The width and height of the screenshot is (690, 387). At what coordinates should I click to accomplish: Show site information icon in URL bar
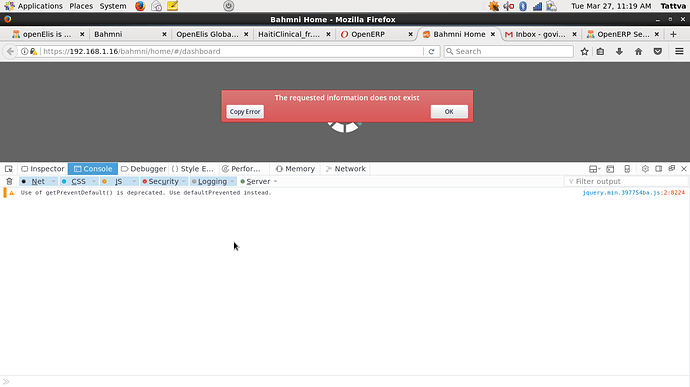coord(25,52)
